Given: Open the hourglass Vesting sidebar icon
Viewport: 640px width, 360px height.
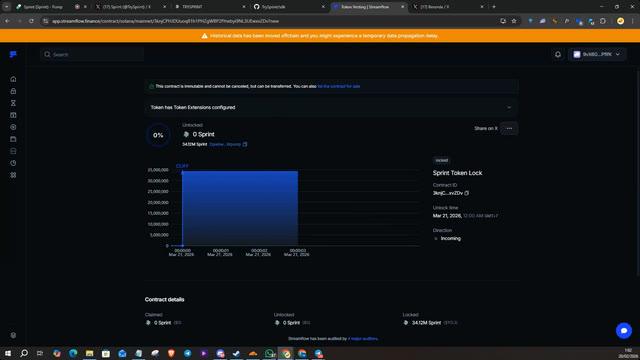Looking at the screenshot, I should [x=13, y=103].
